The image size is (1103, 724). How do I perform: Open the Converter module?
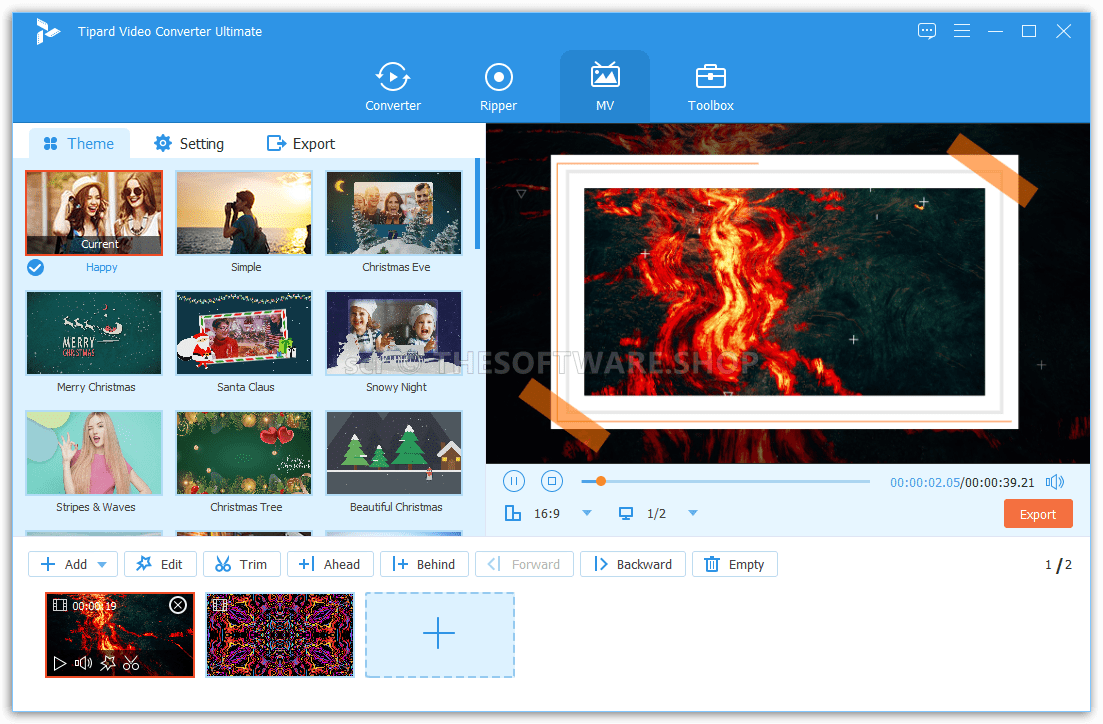point(393,87)
